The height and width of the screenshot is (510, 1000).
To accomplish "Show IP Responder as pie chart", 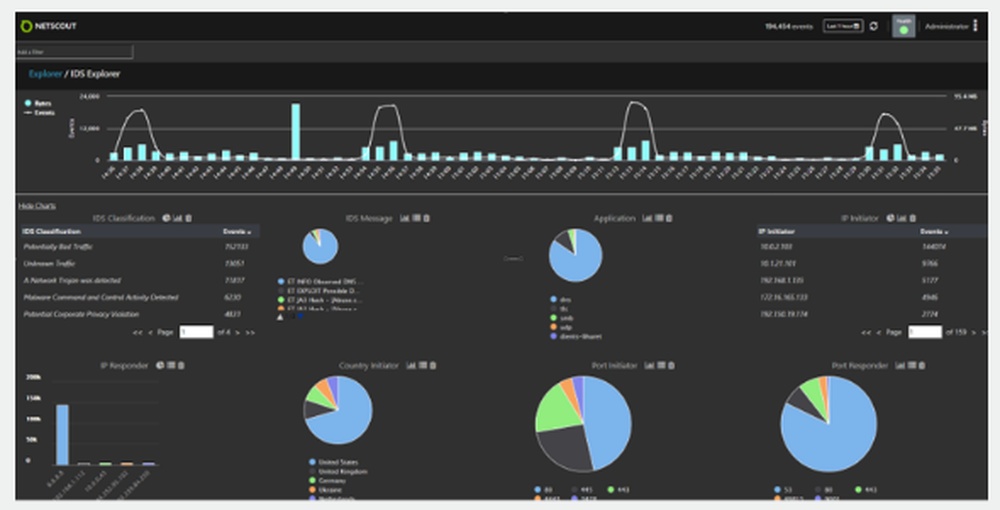I will pos(160,365).
